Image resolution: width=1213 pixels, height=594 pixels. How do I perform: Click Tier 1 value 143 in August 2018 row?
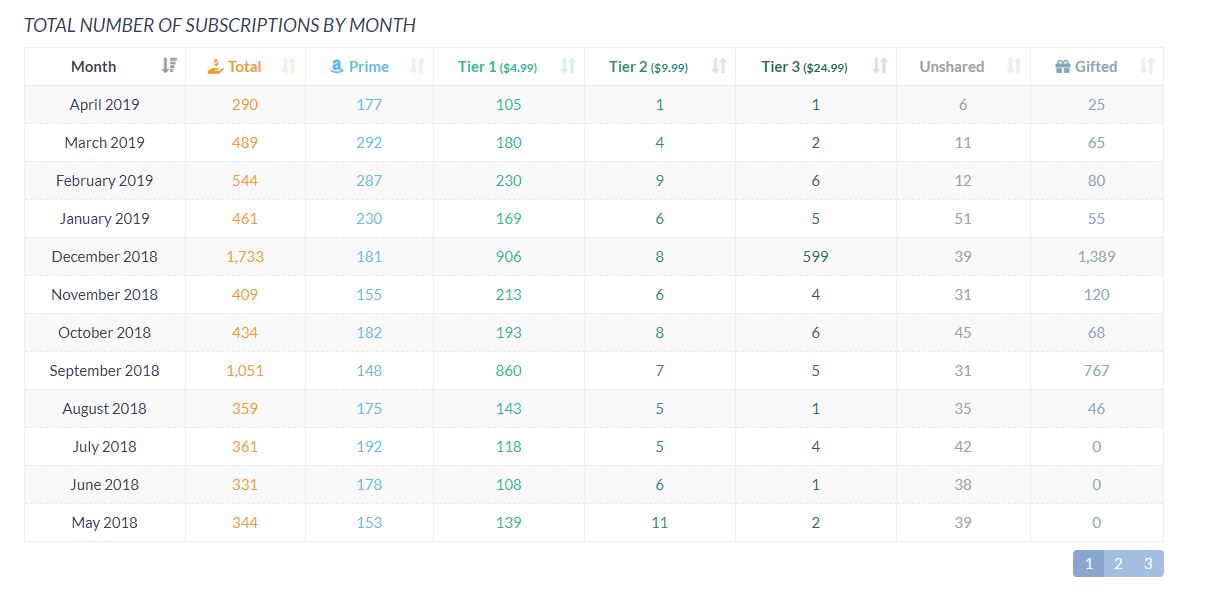[509, 408]
